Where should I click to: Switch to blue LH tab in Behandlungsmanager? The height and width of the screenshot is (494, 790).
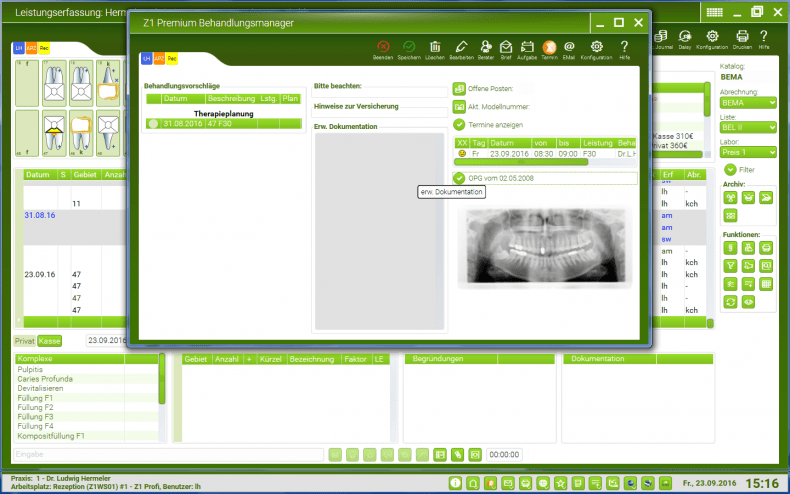(x=147, y=59)
